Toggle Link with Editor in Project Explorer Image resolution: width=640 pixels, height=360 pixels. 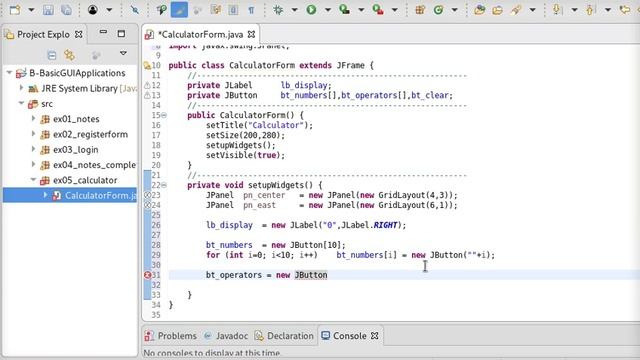[x=69, y=55]
